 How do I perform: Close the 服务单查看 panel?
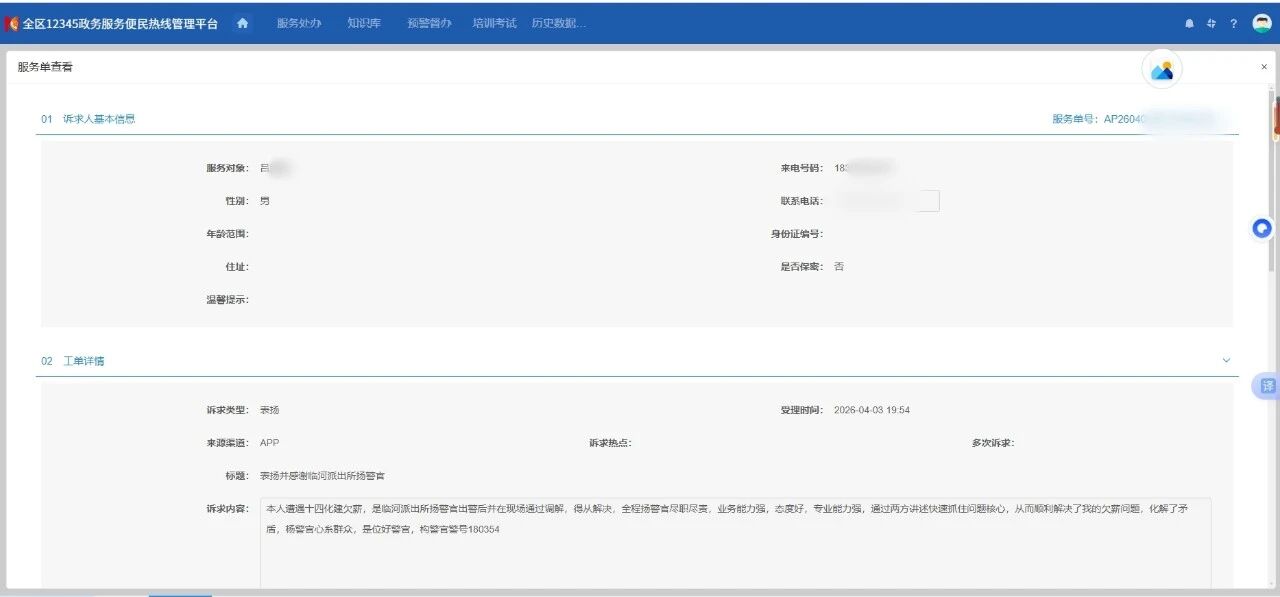(1264, 67)
